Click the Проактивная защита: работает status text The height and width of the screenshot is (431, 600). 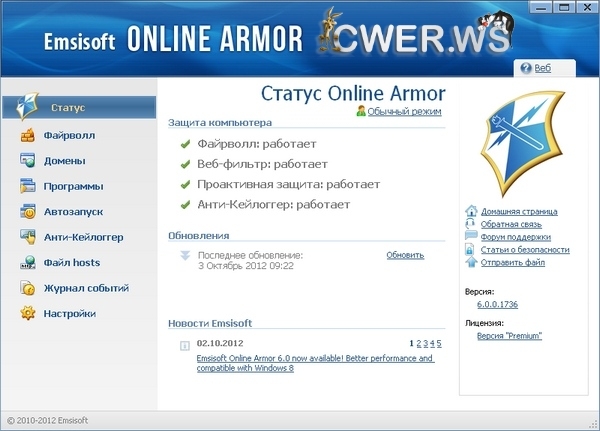(289, 185)
